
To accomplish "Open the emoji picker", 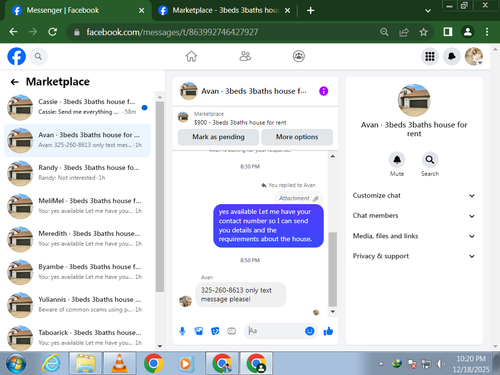I will click(x=310, y=331).
